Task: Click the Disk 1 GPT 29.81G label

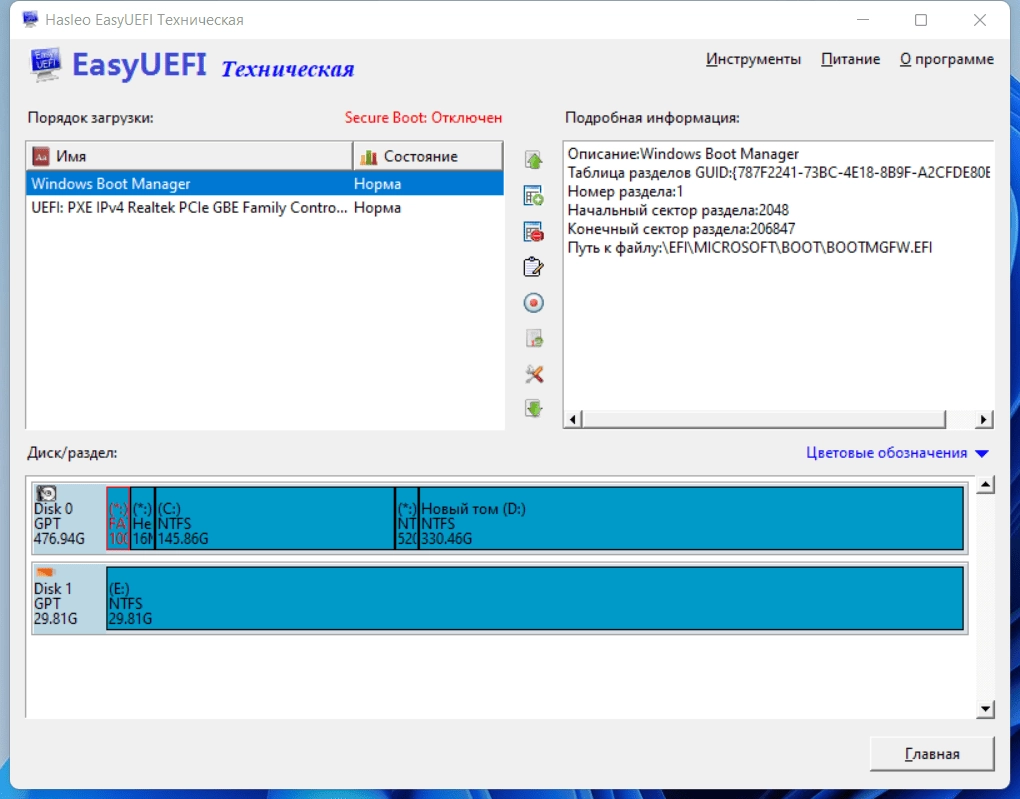Action: (x=55, y=603)
